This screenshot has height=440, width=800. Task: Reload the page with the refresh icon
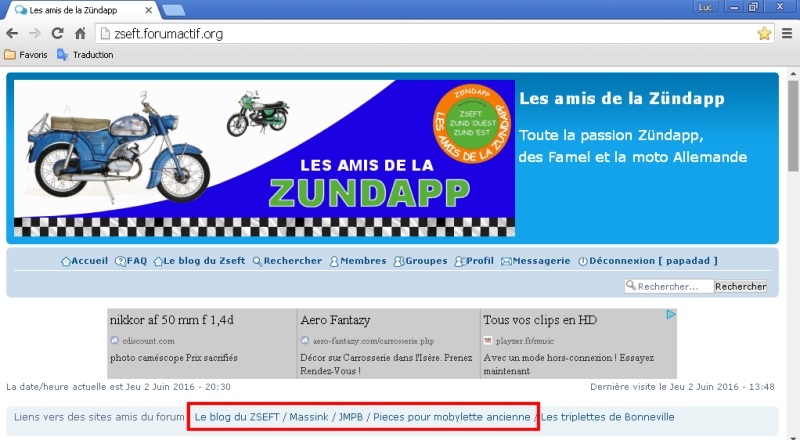click(57, 34)
